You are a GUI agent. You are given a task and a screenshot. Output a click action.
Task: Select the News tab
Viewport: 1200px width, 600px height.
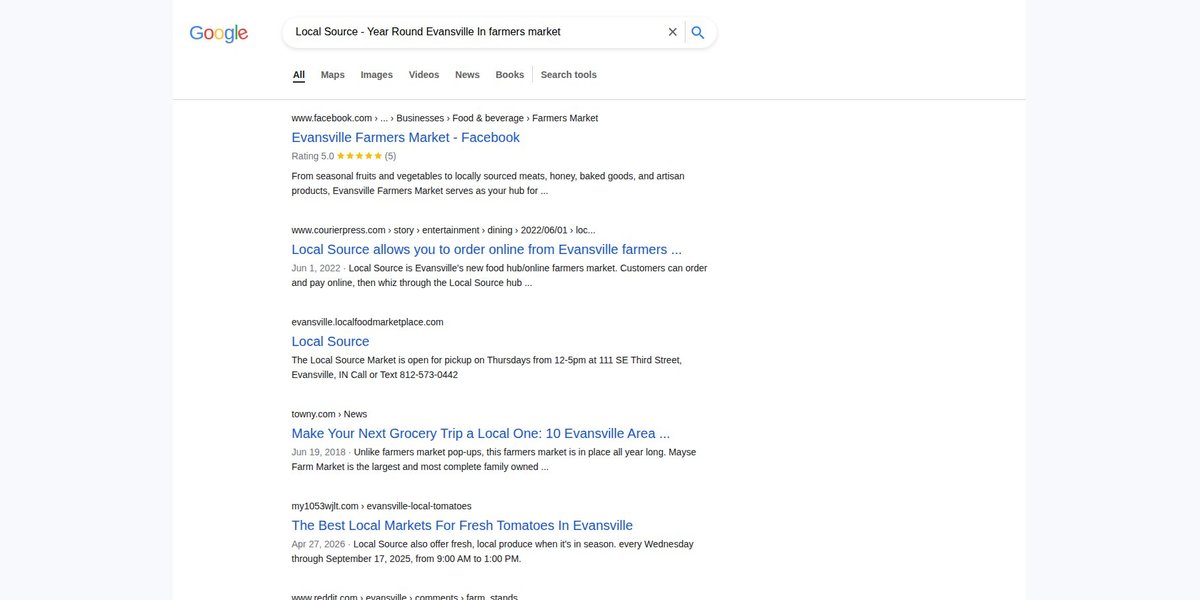467,75
